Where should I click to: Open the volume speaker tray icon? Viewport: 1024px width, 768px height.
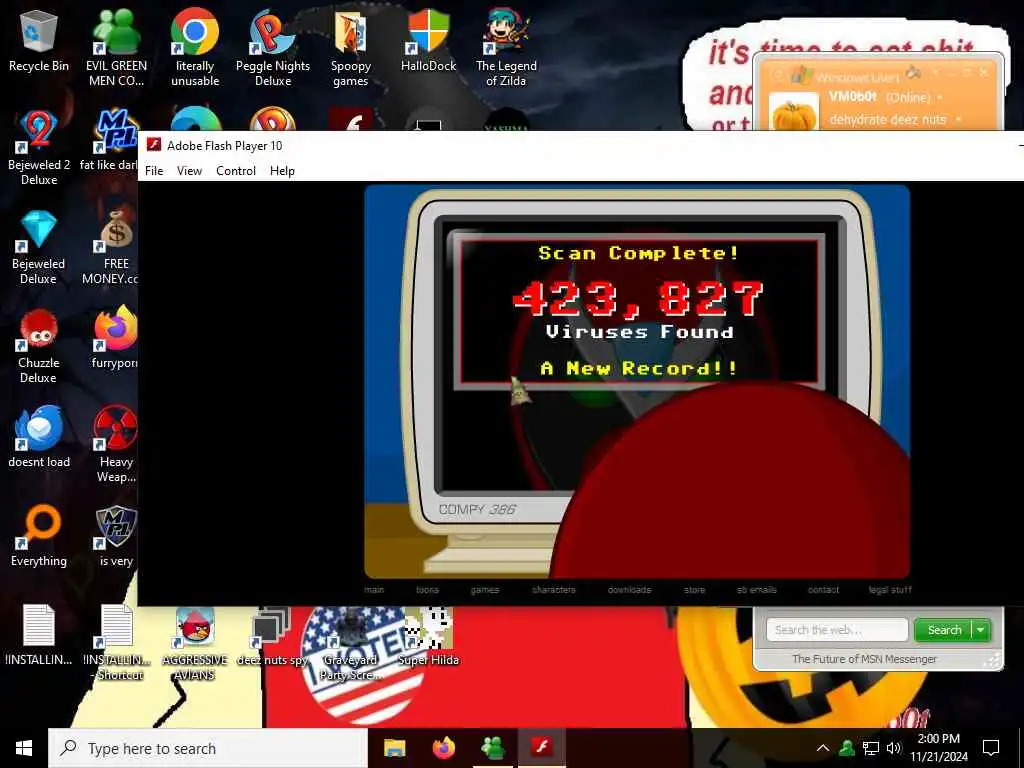[894, 748]
